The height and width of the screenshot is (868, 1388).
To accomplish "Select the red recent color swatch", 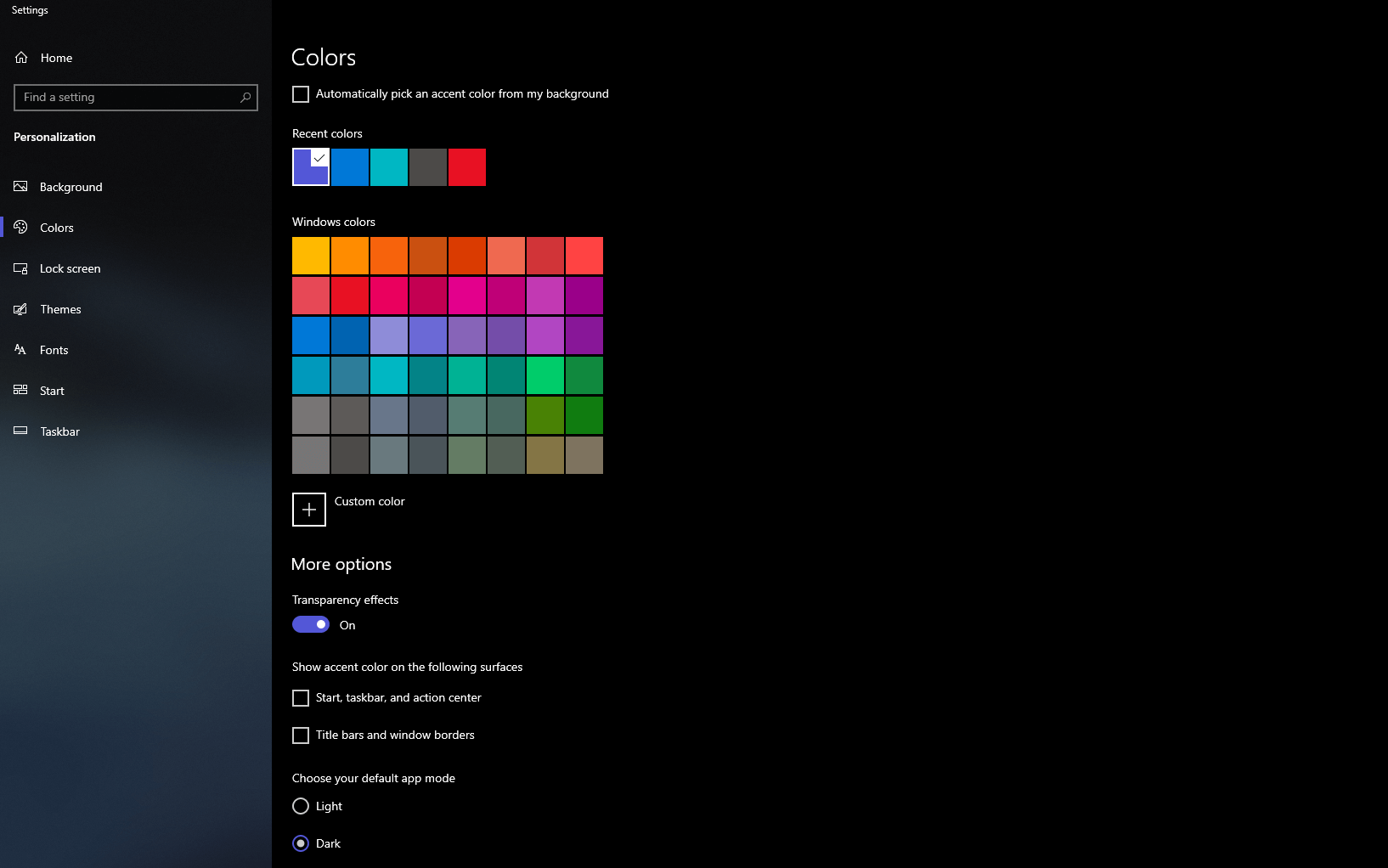I will [466, 166].
